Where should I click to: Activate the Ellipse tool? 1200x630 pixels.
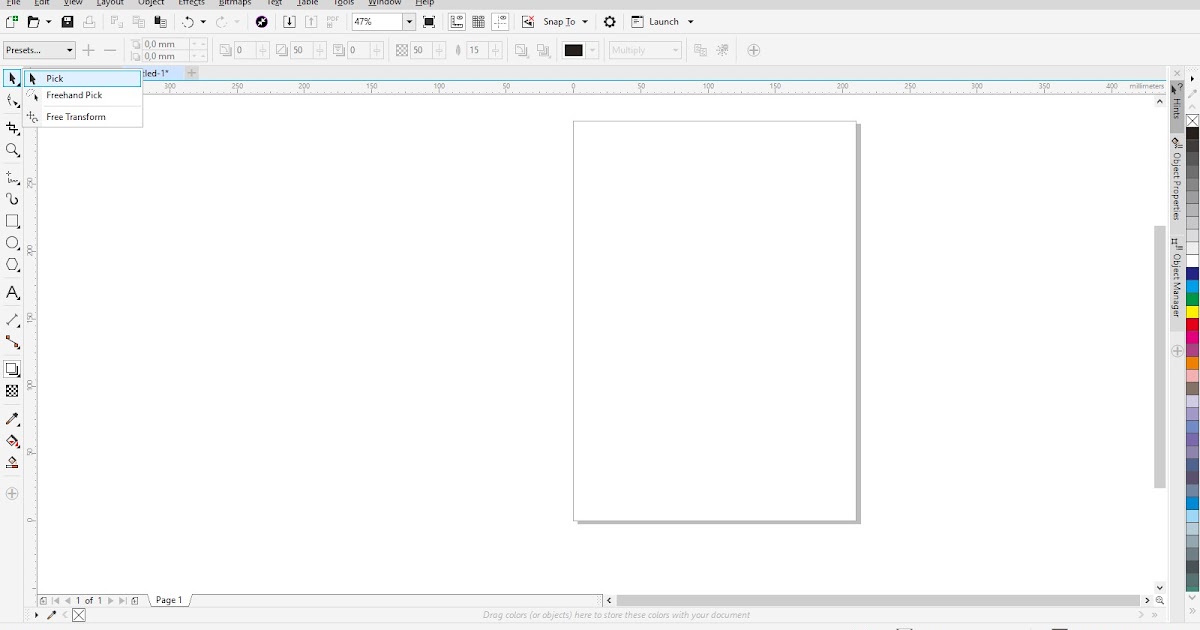tap(13, 243)
